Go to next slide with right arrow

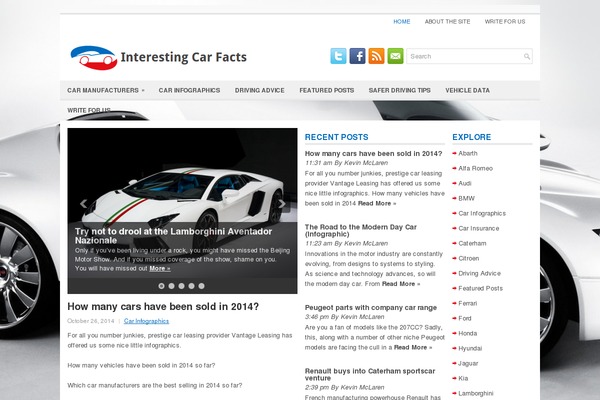click(282, 204)
